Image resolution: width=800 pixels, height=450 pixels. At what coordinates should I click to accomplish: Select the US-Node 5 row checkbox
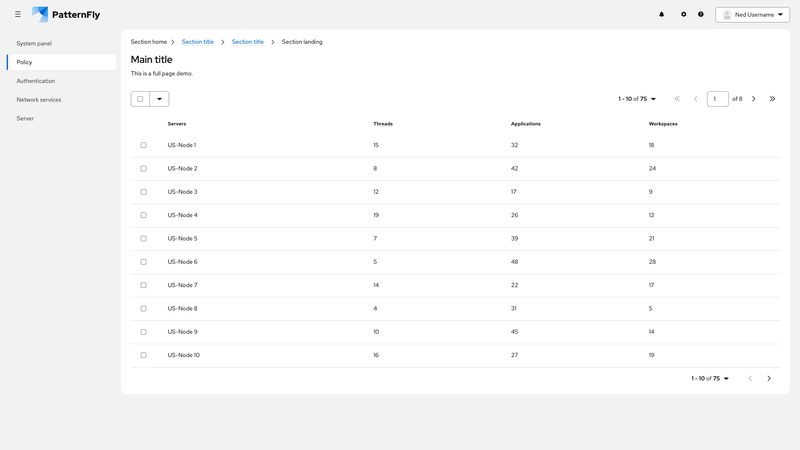pos(143,239)
